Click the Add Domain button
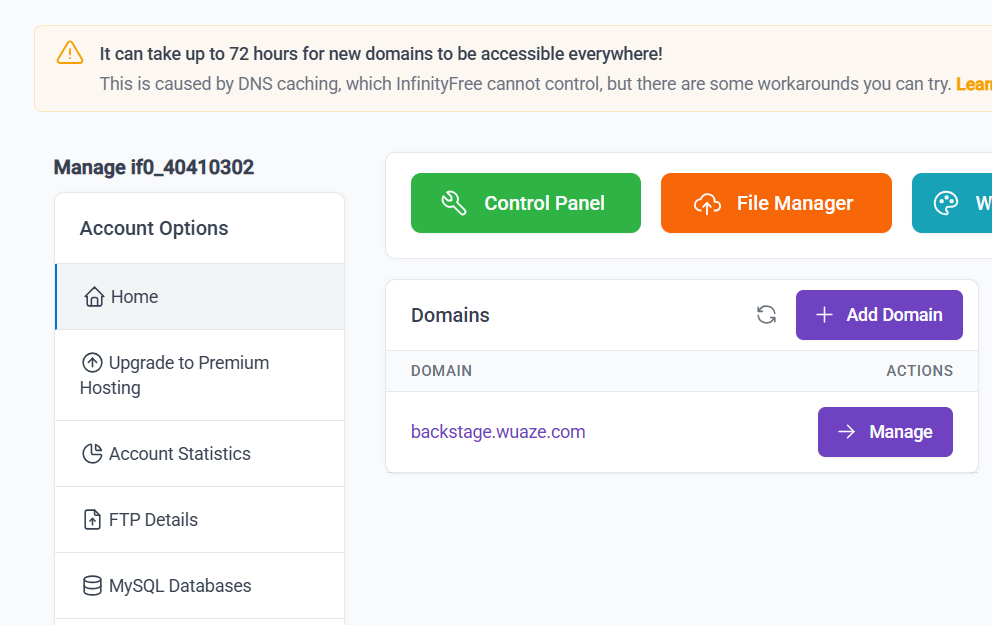 [878, 315]
